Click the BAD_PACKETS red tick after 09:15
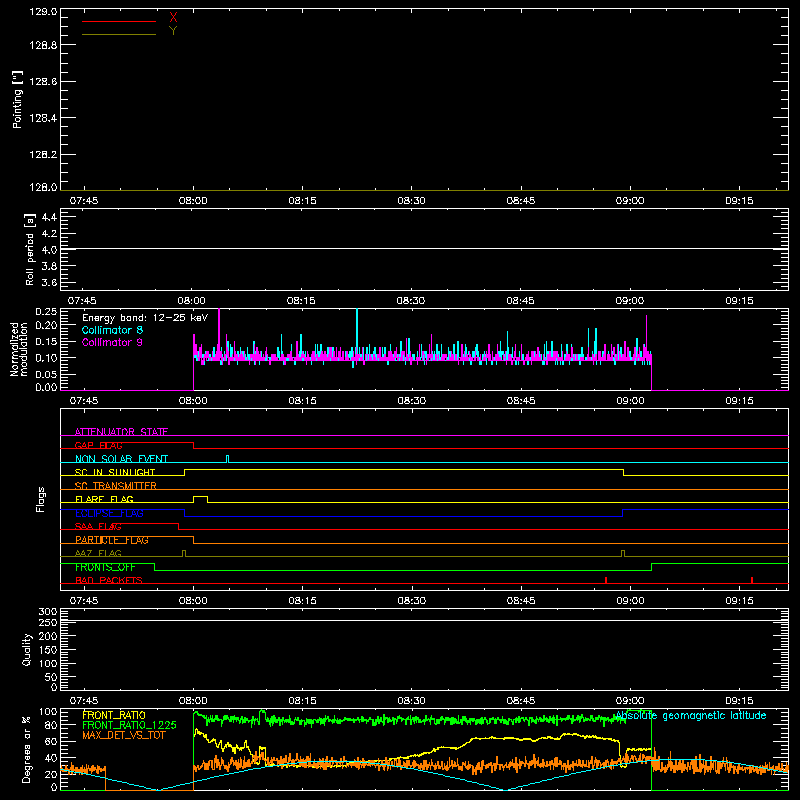Viewport: 800px width, 800px height. pos(752,580)
